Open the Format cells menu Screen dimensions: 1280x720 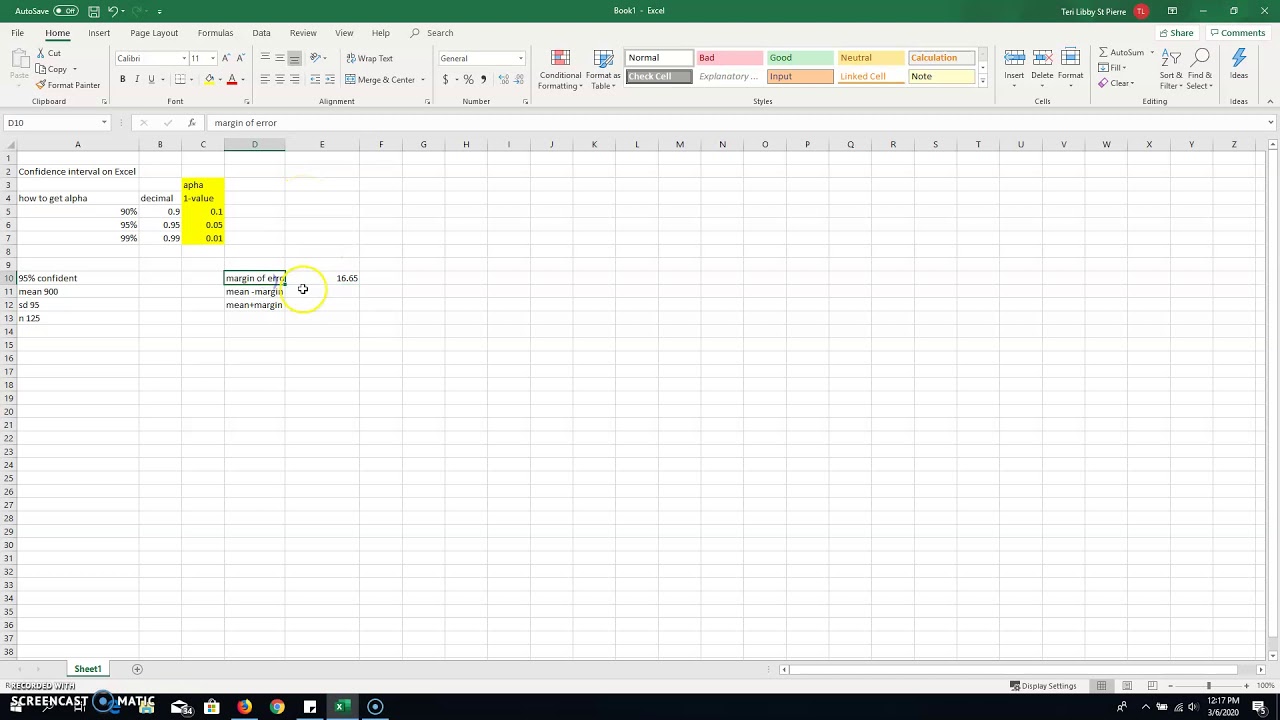pos(1070,68)
